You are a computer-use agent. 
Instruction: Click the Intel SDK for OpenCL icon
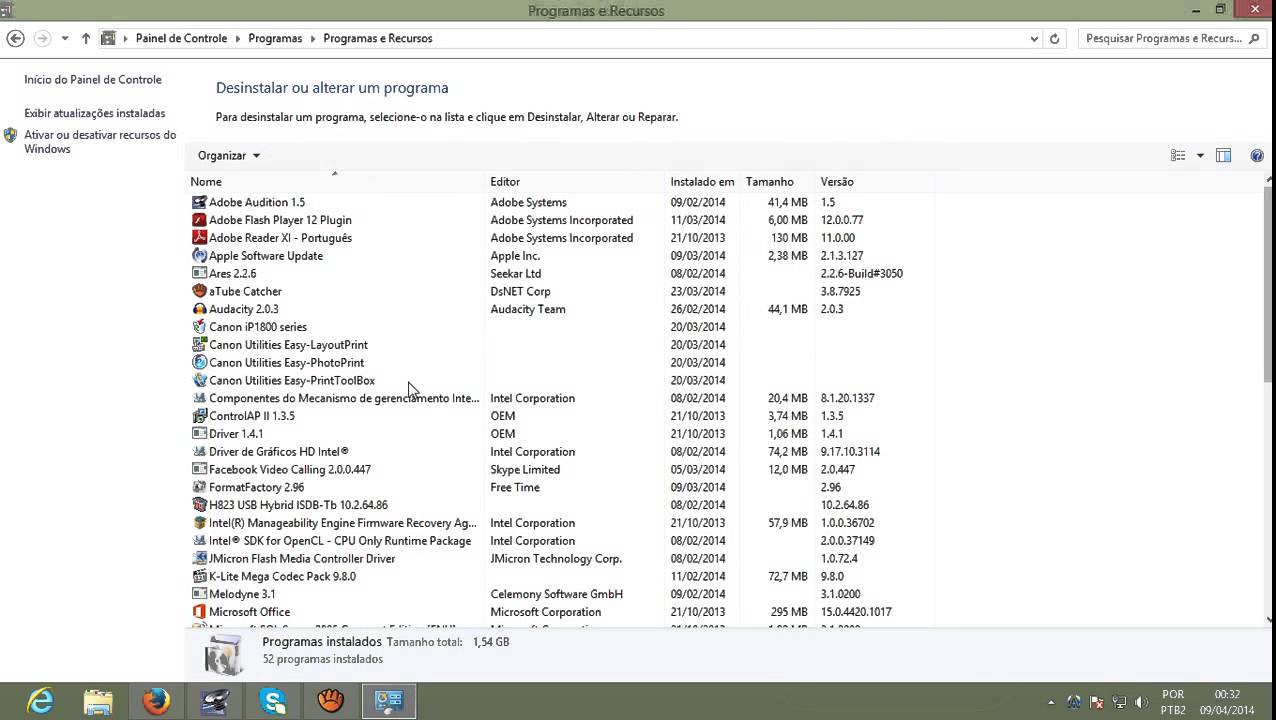[199, 541]
